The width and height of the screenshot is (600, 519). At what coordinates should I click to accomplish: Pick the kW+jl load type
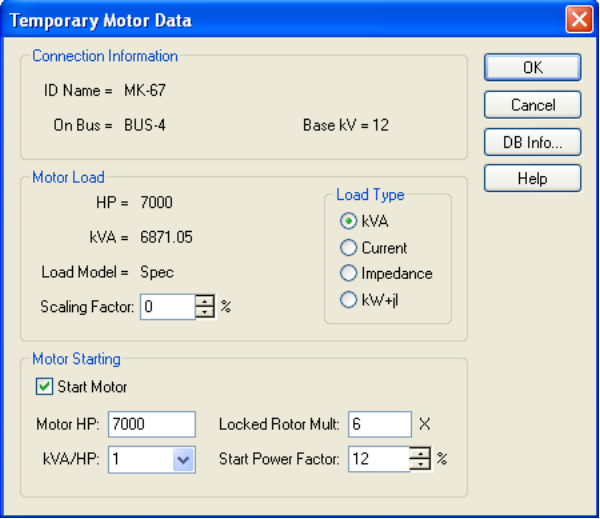click(349, 299)
